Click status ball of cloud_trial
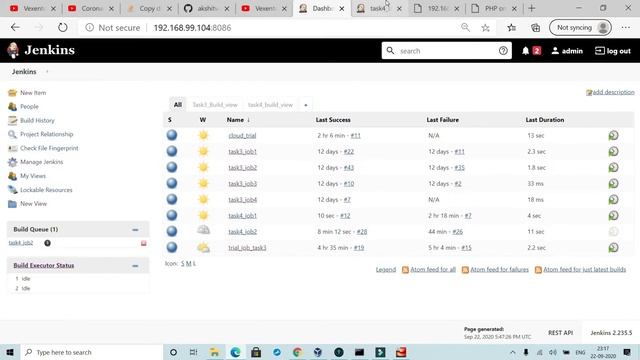 172,135
